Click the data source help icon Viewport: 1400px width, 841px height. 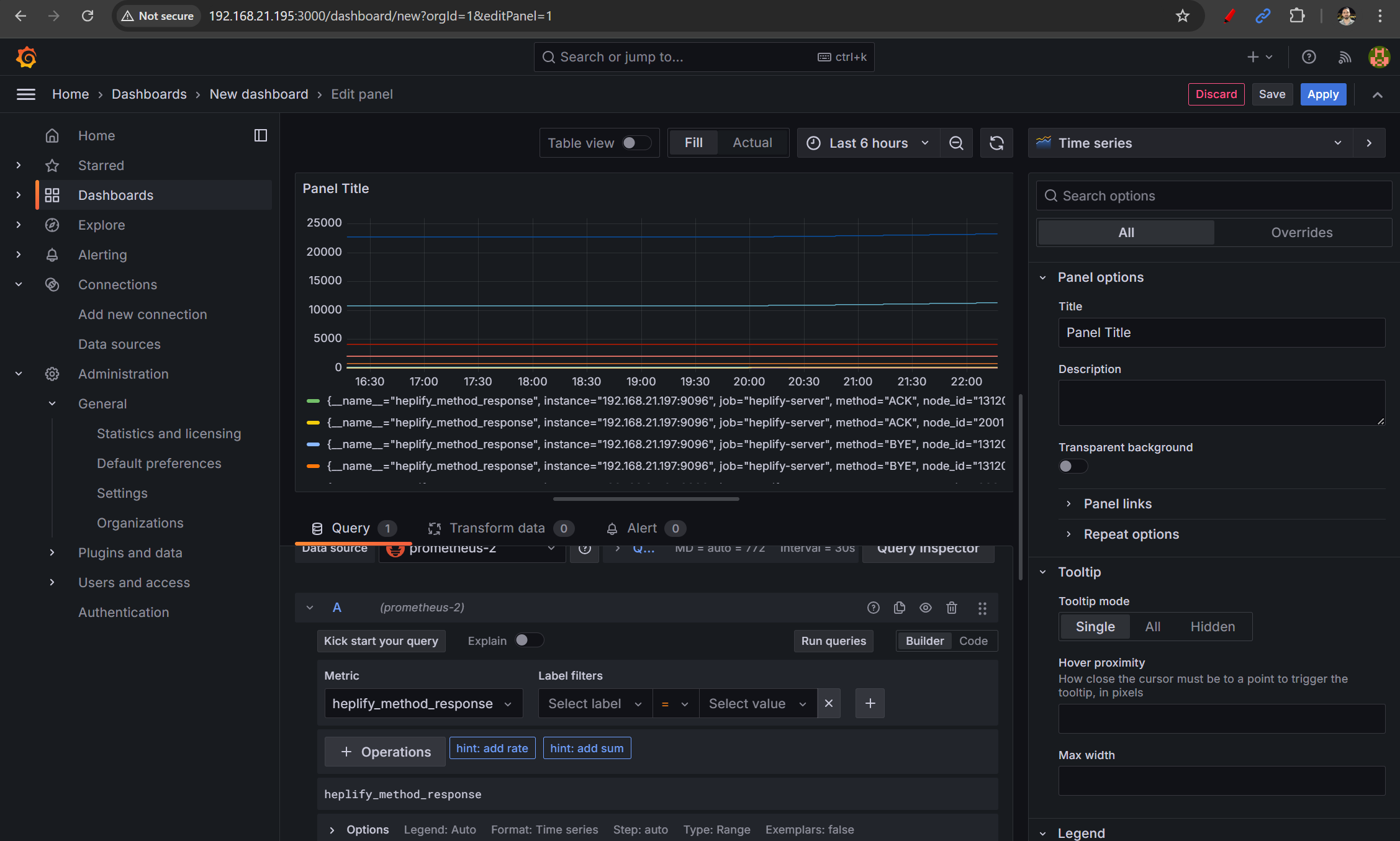585,549
